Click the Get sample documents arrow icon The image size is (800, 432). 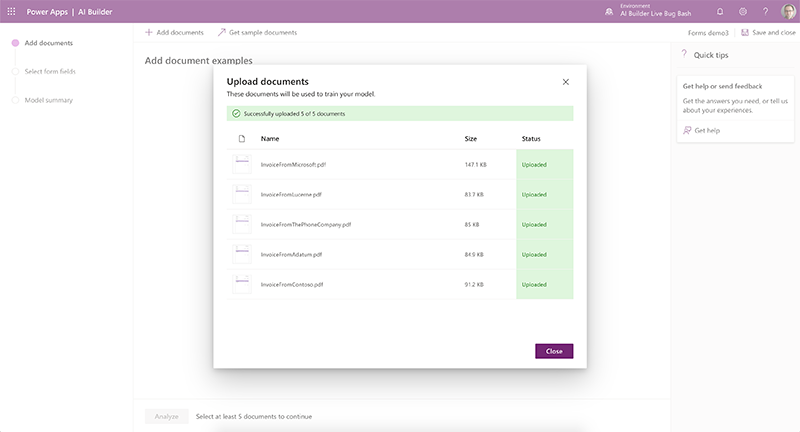pyautogui.click(x=221, y=32)
